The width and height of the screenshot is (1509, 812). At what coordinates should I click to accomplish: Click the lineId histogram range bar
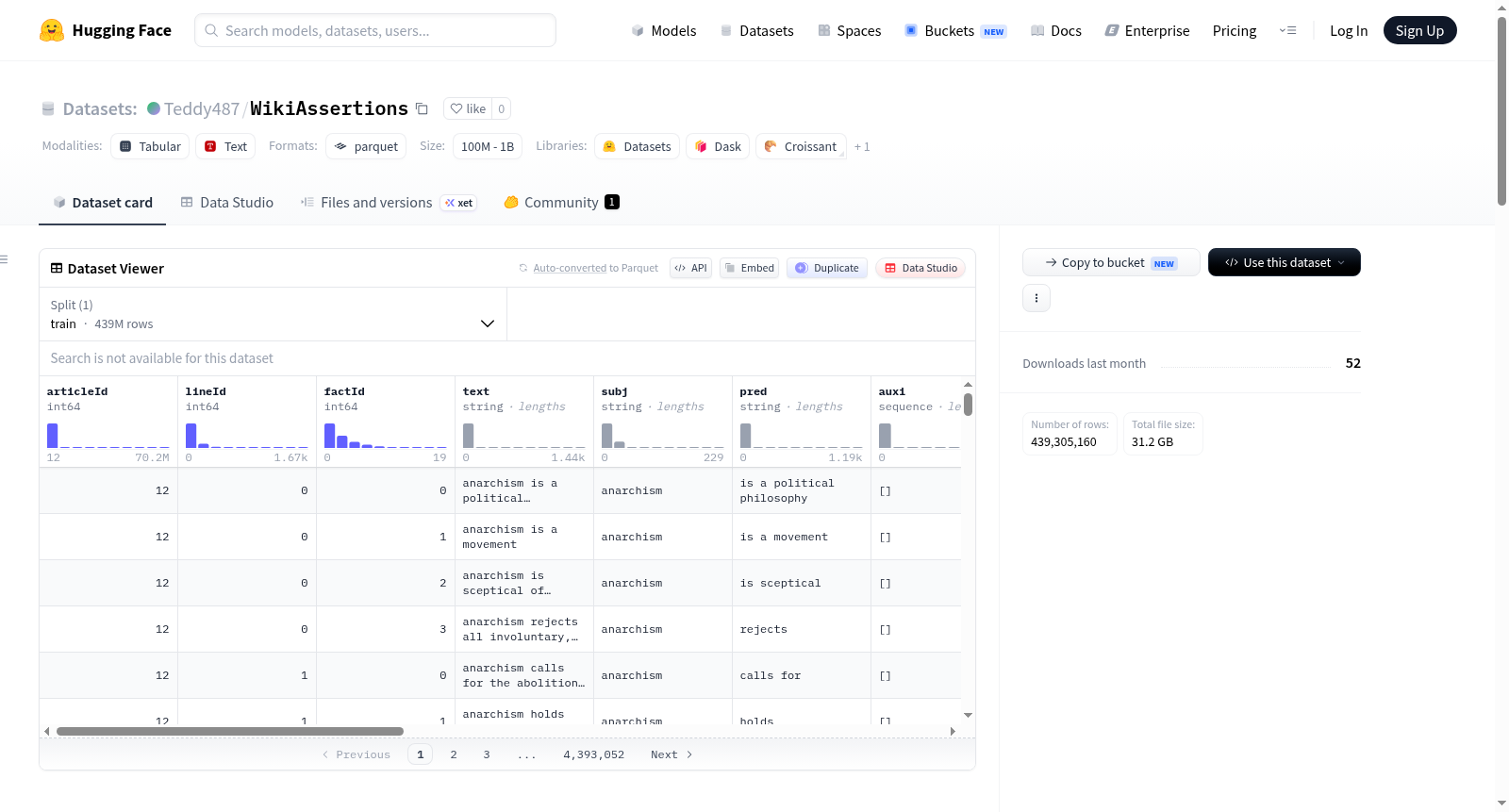247,436
